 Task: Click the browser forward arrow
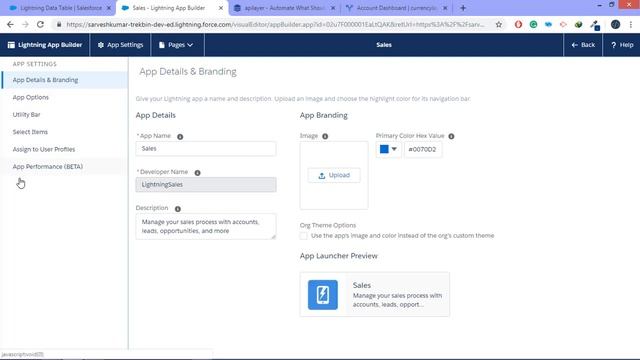25,24
